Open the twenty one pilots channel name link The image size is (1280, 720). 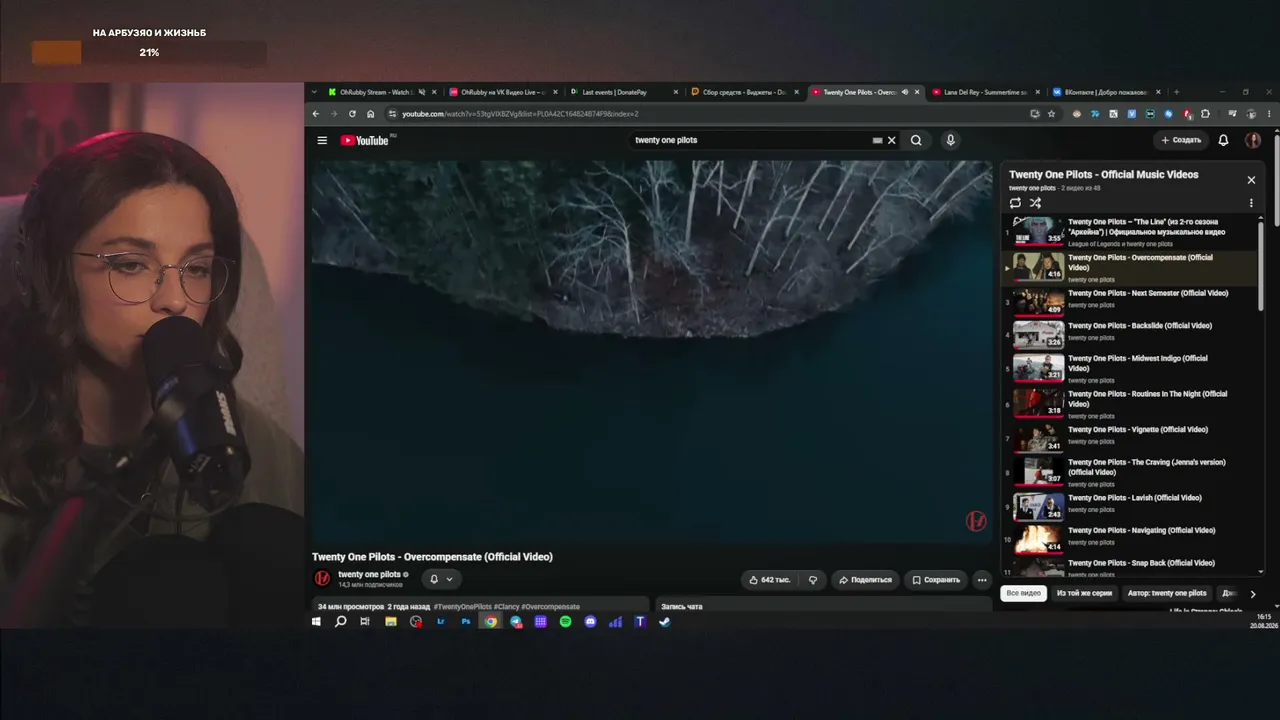coord(369,575)
